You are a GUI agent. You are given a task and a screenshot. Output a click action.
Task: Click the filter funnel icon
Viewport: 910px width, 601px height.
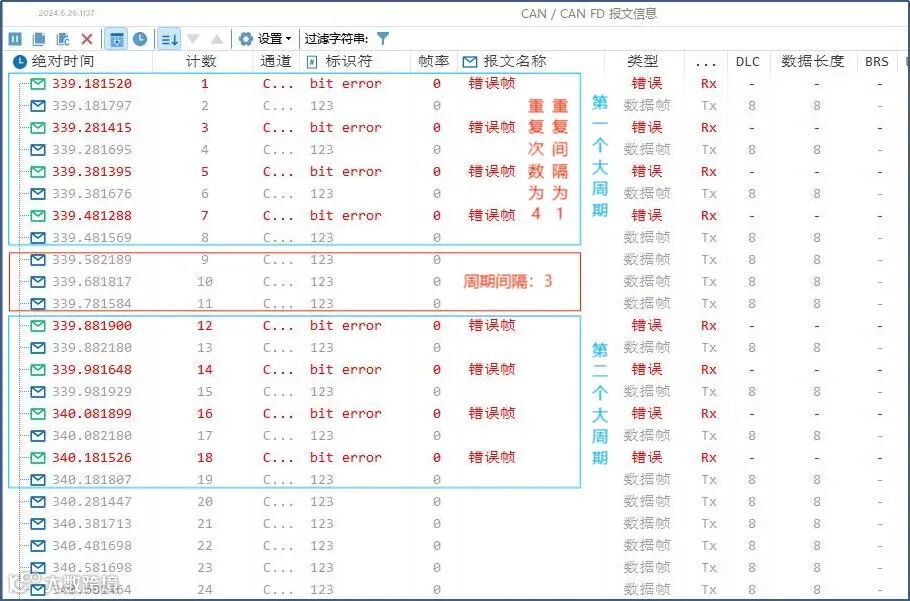(382, 38)
